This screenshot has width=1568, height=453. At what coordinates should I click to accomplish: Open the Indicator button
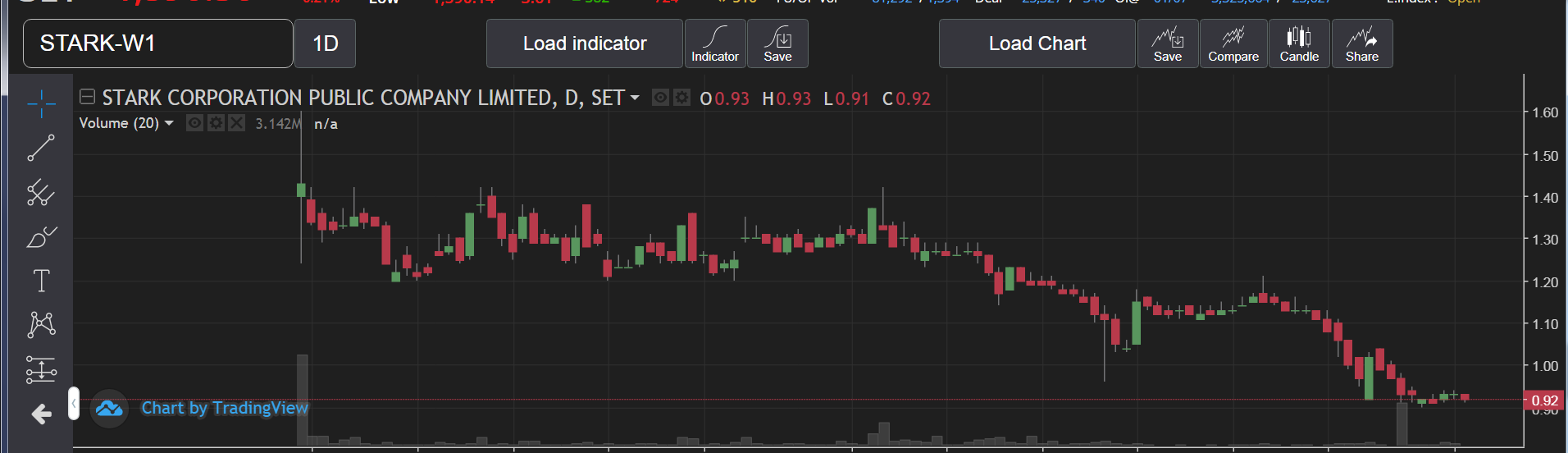pyautogui.click(x=715, y=43)
